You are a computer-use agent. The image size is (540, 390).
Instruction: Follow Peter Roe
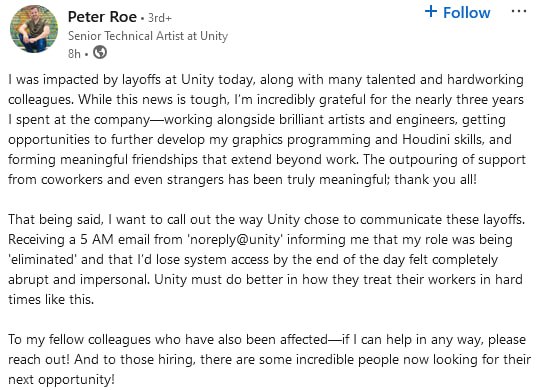point(457,12)
